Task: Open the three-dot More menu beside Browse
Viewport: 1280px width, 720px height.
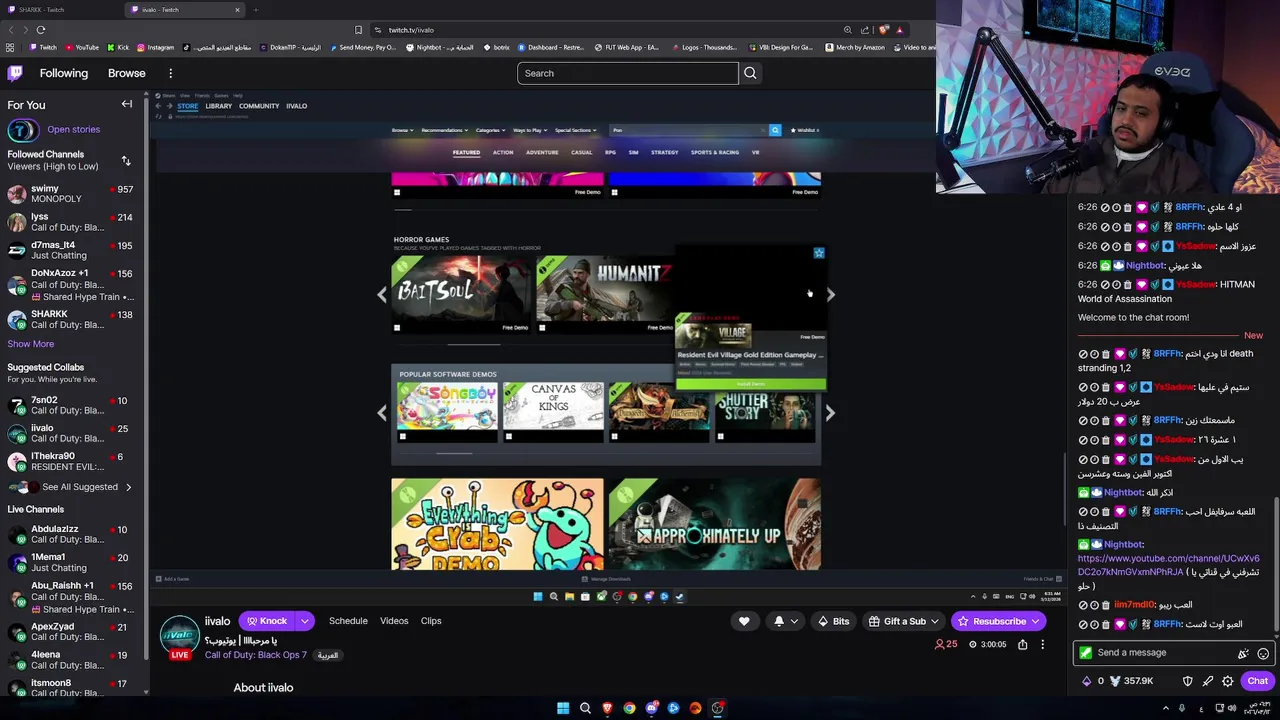Action: tap(170, 73)
